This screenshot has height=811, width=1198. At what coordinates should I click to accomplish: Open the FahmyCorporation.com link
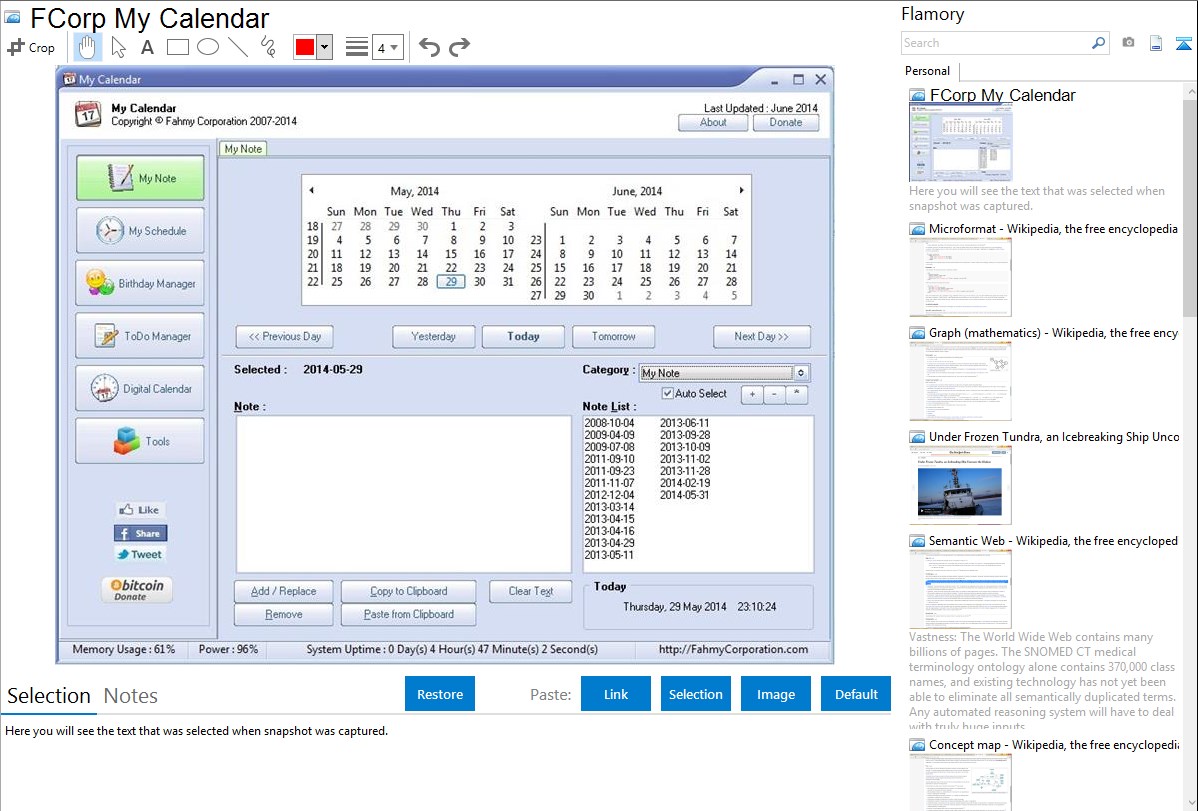coord(733,650)
